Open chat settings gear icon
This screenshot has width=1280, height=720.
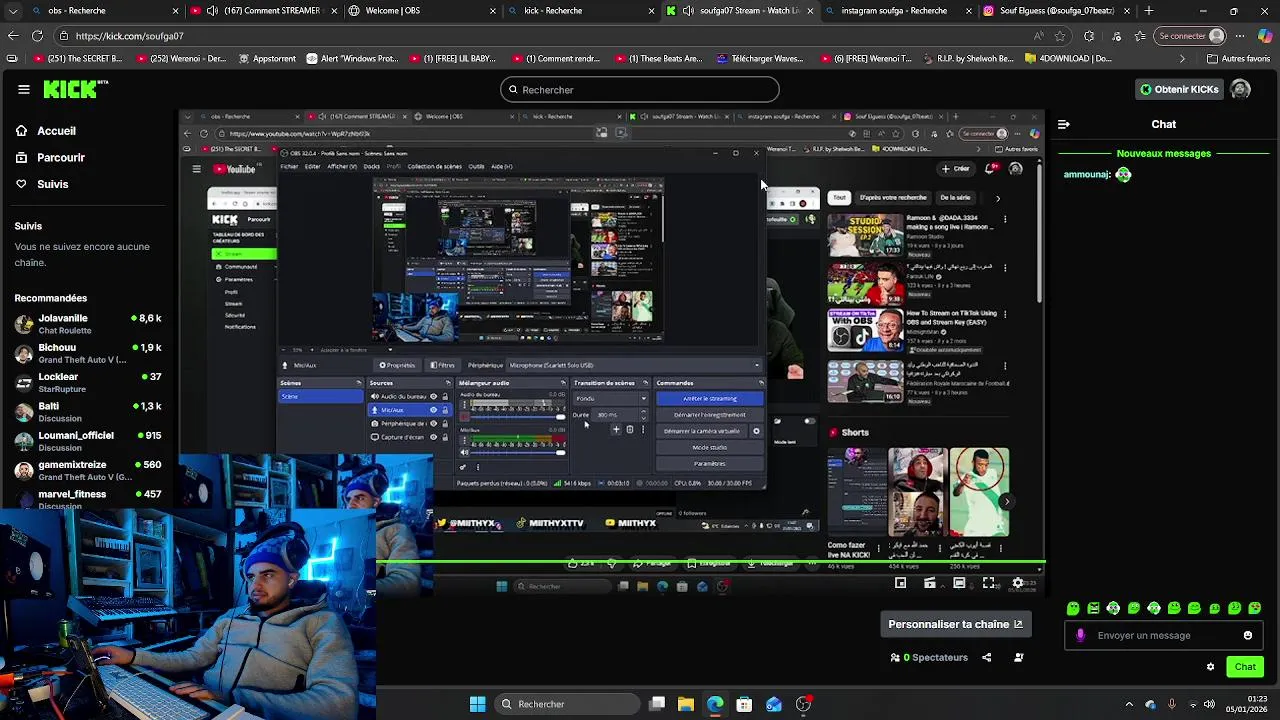click(1210, 666)
